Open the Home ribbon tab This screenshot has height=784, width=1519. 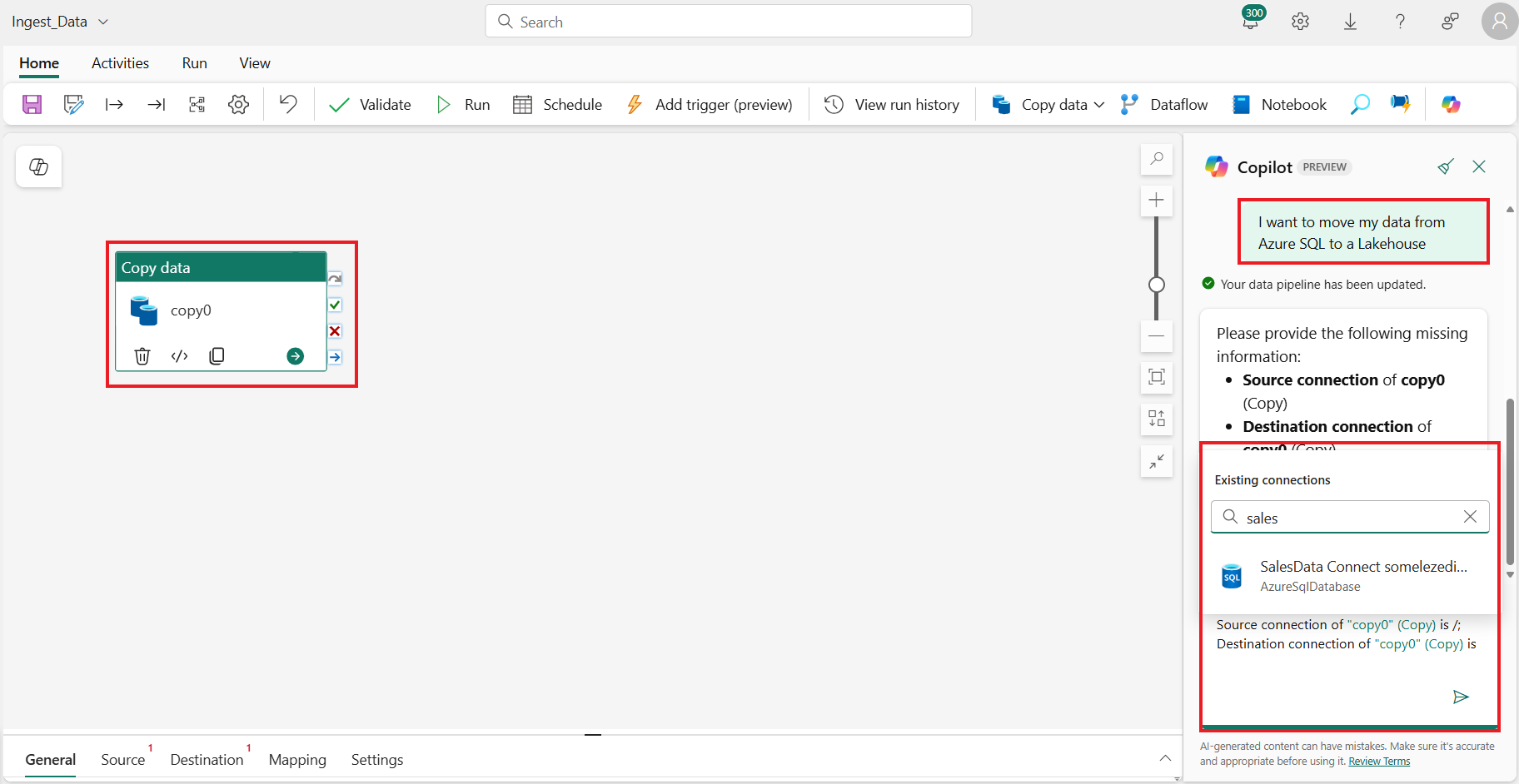tap(39, 63)
